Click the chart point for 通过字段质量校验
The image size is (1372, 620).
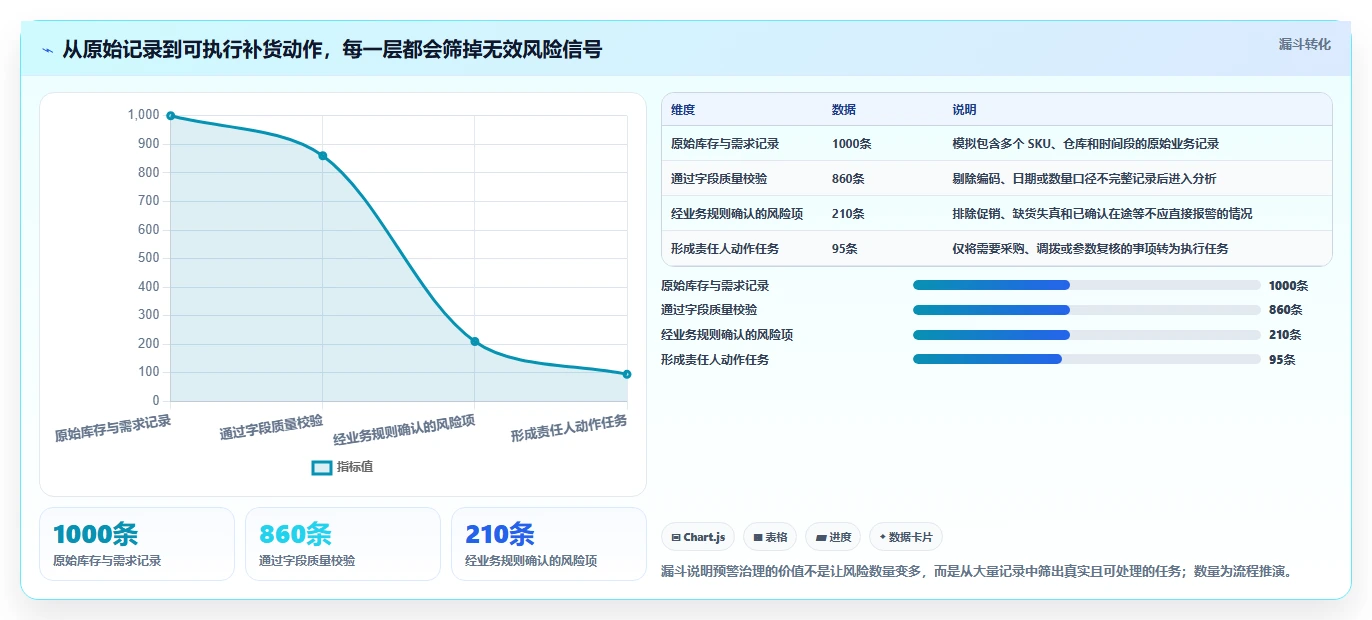(322, 155)
